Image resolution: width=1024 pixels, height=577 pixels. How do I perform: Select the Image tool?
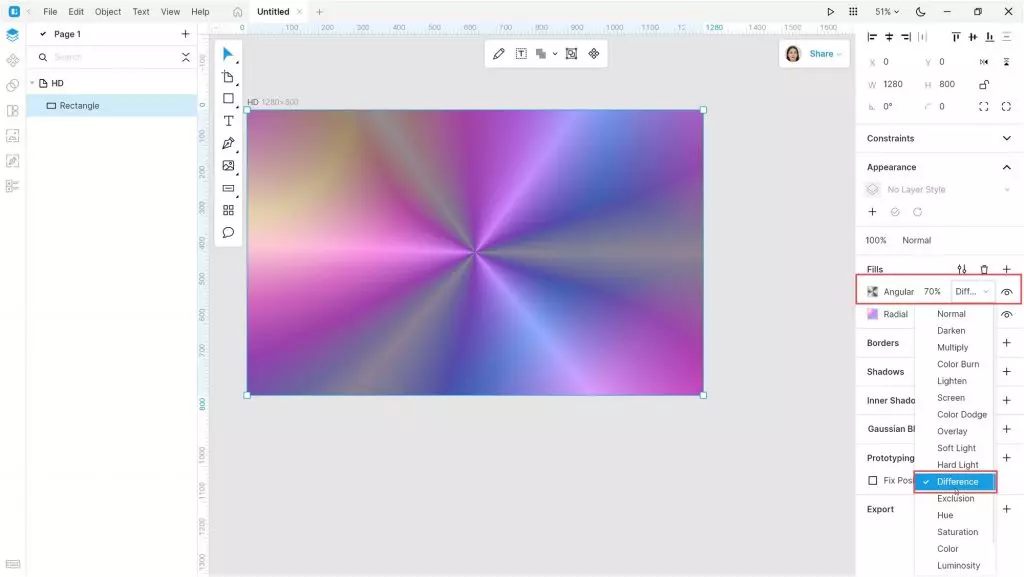[x=228, y=166]
